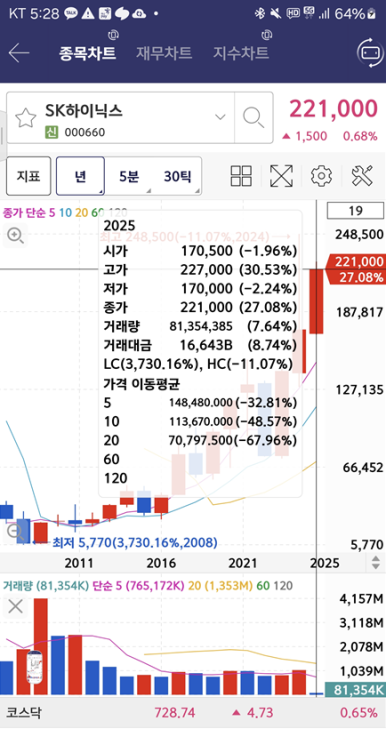Viewport: 386px width, 729px height.
Task: Close the volume panel with X
Action: tap(15, 606)
